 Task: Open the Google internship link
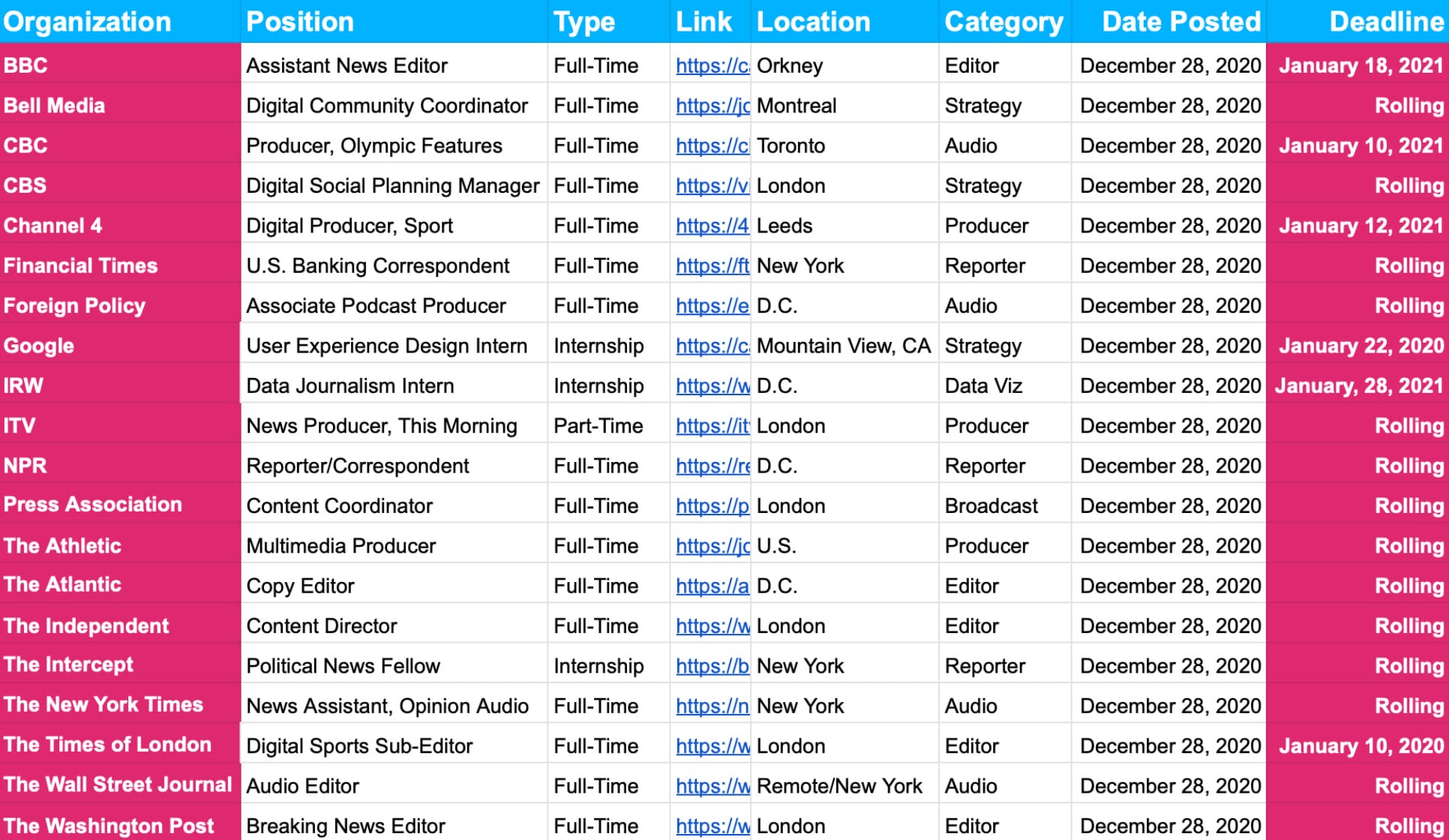pos(712,346)
